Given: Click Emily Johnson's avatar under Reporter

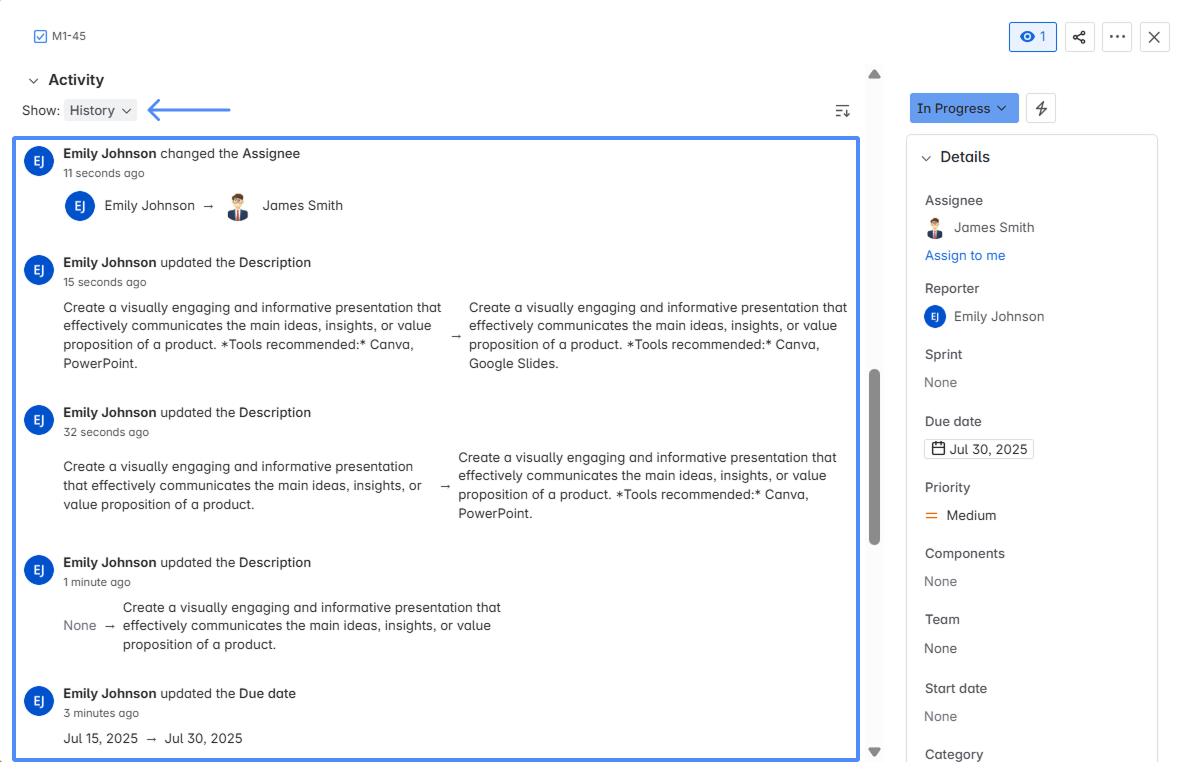Looking at the screenshot, I should click(x=934, y=316).
